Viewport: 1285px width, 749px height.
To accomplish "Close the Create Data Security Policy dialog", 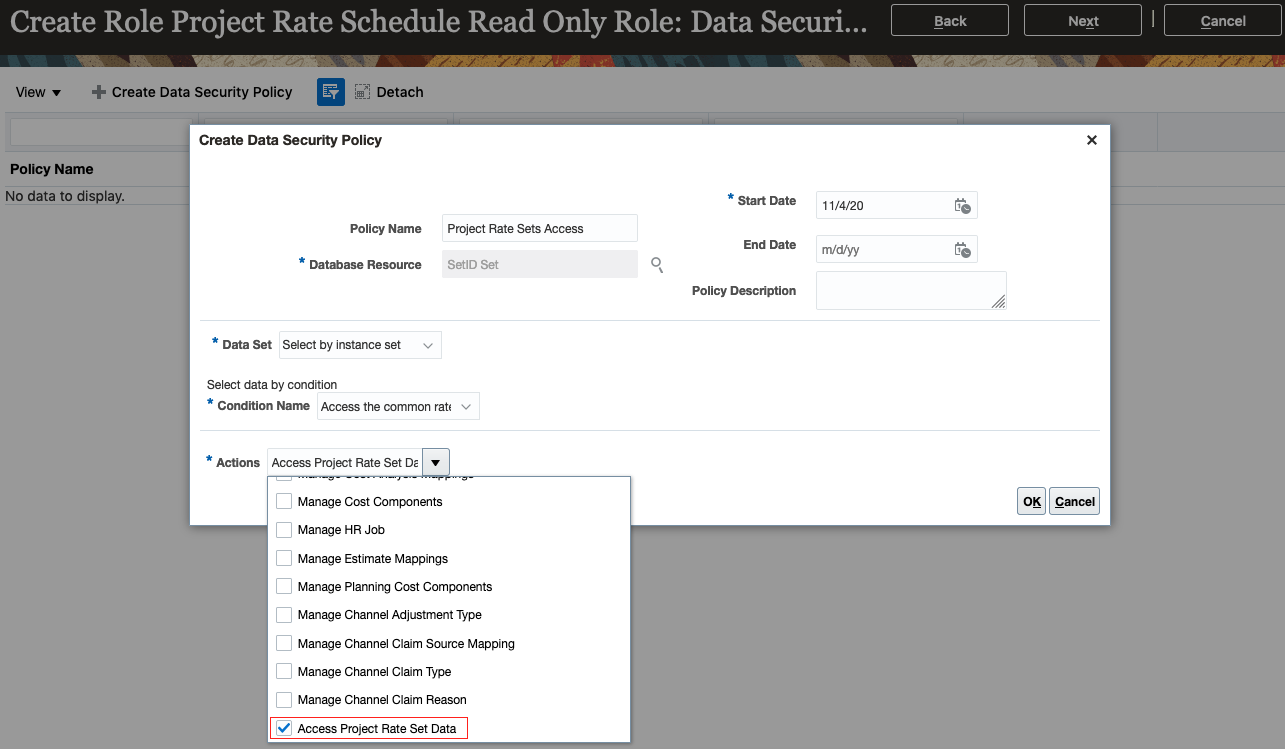I will pos(1092,141).
